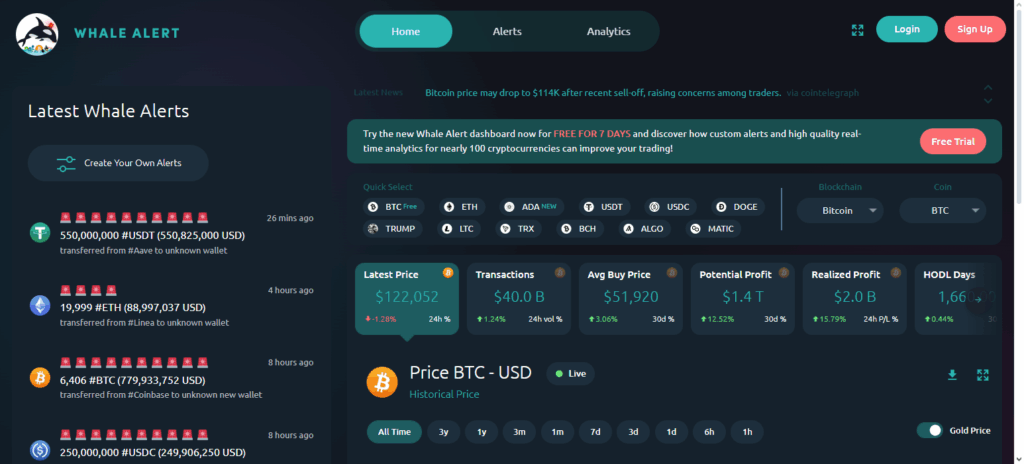This screenshot has height=464, width=1024.
Task: Select the 7d time range option
Action: [x=596, y=432]
